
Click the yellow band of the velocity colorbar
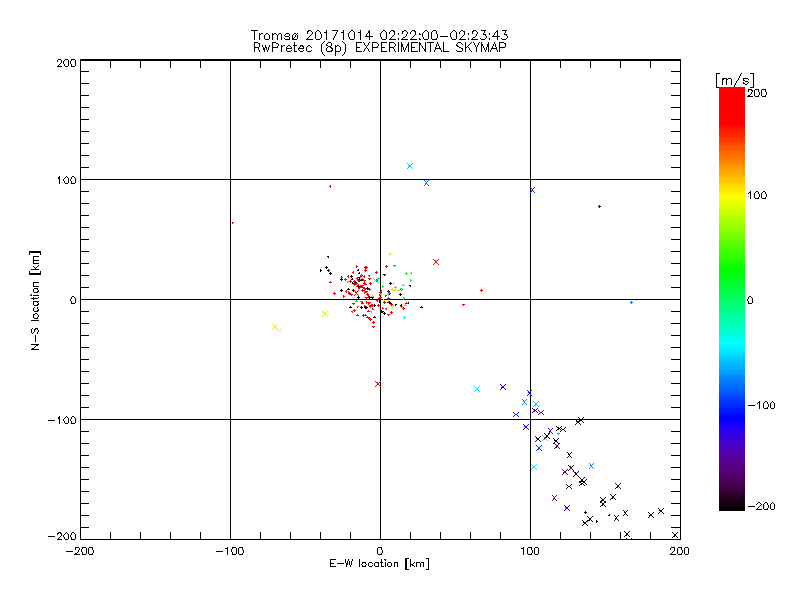coord(732,195)
